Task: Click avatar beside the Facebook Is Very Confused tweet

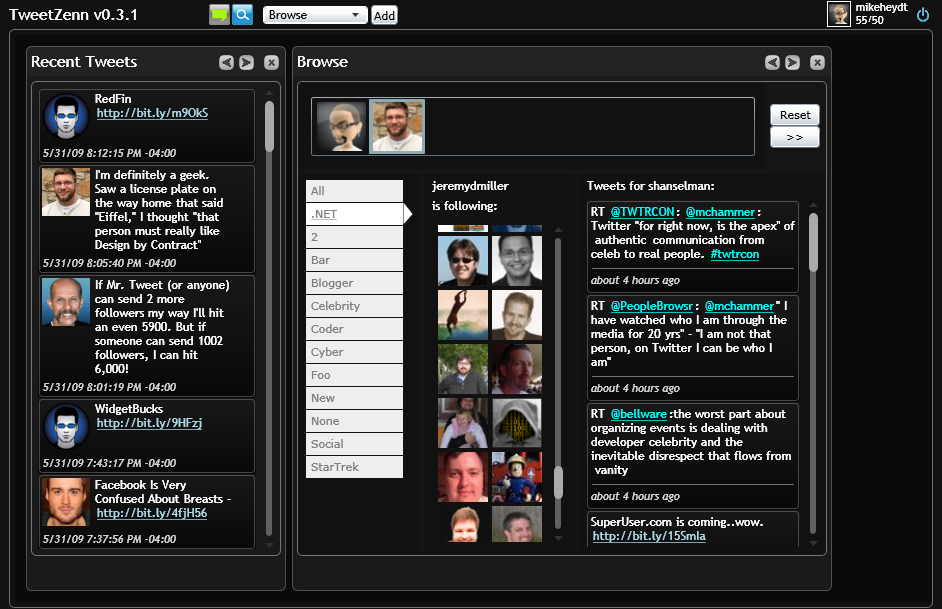Action: (66, 501)
